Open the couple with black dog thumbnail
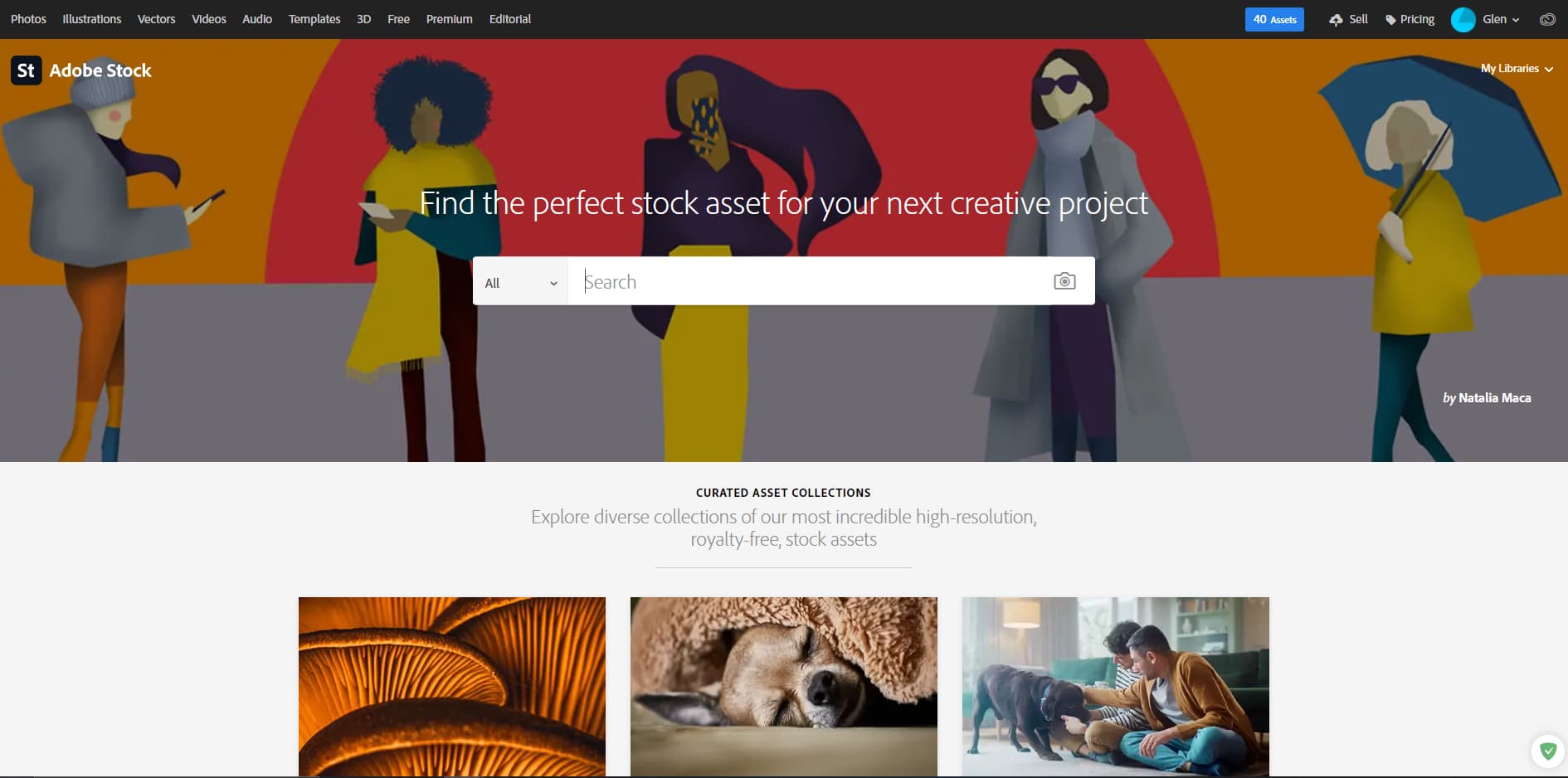 click(x=1116, y=687)
